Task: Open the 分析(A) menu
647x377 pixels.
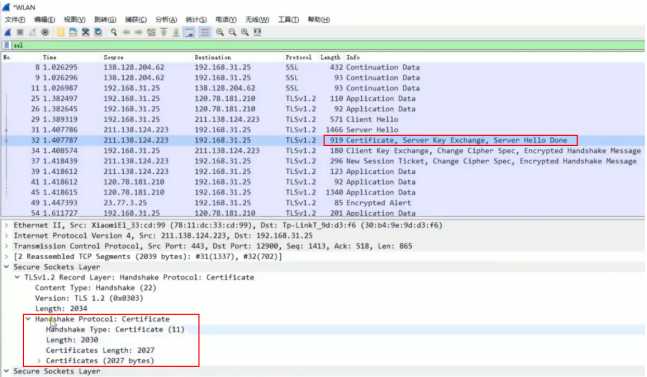Action: click(166, 19)
